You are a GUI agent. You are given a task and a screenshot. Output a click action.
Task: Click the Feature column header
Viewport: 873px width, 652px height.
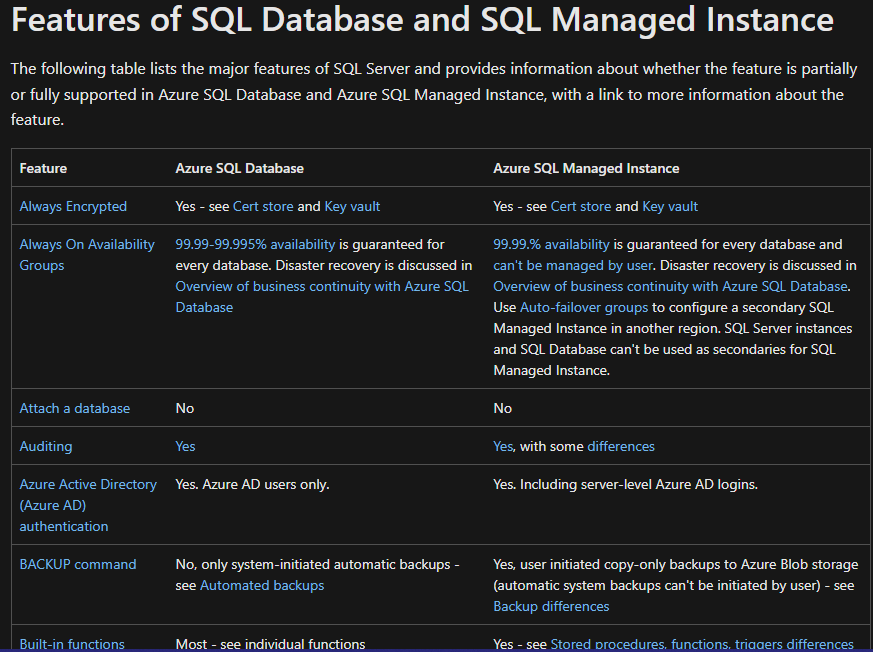point(43,168)
